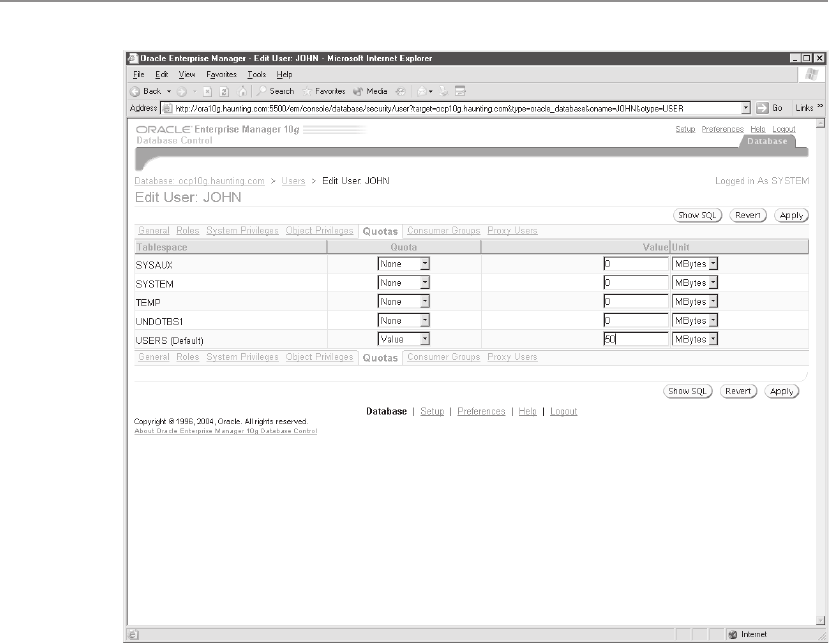Open the SYSTEM Unit MBytes dropdown
The image size is (829, 643).
[695, 283]
